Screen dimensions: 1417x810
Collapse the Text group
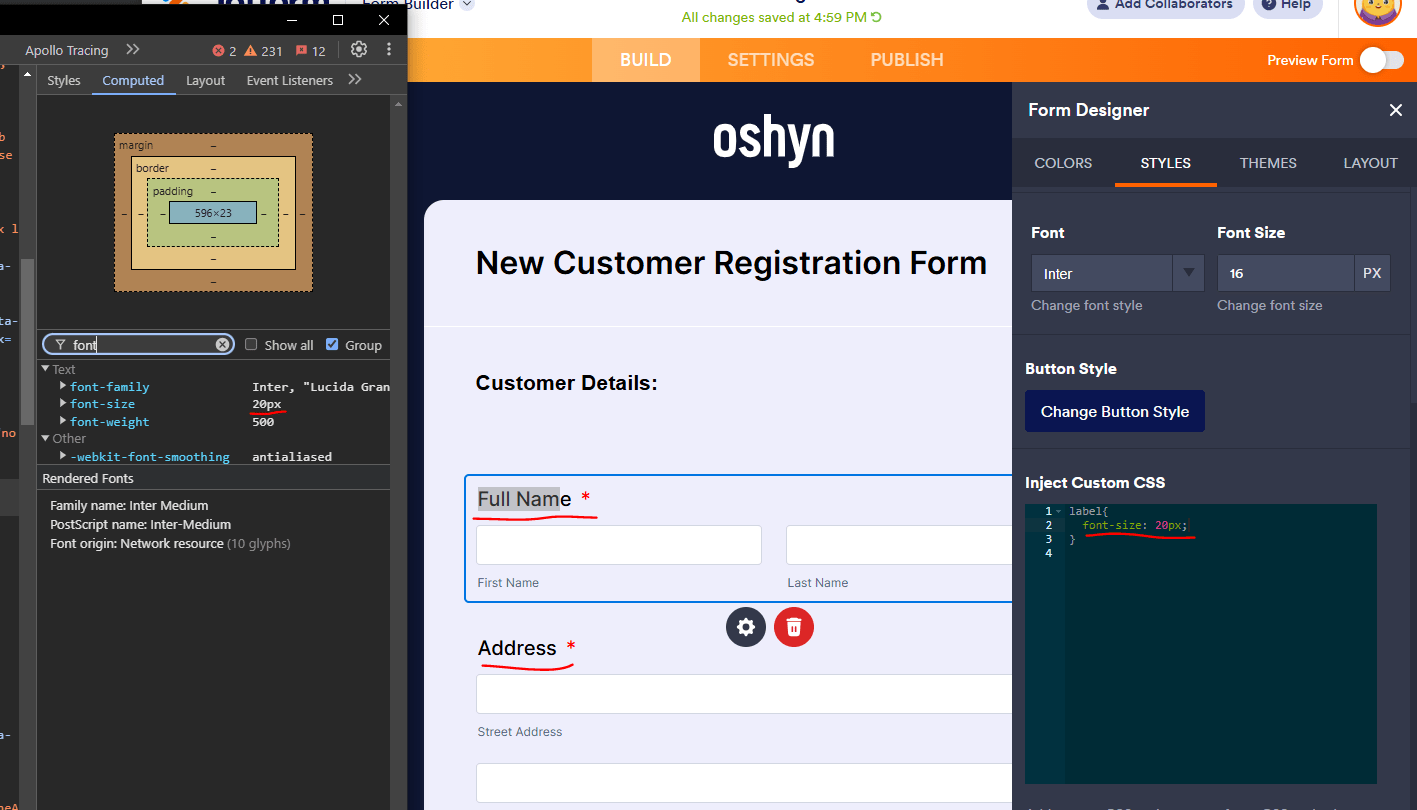coord(45,369)
